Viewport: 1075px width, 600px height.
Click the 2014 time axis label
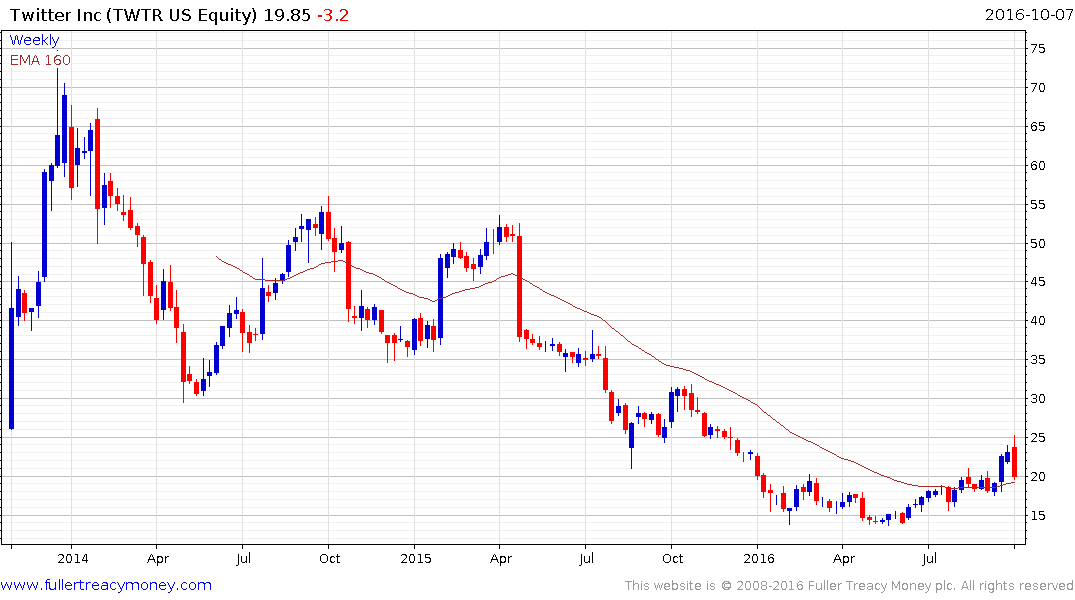(73, 558)
